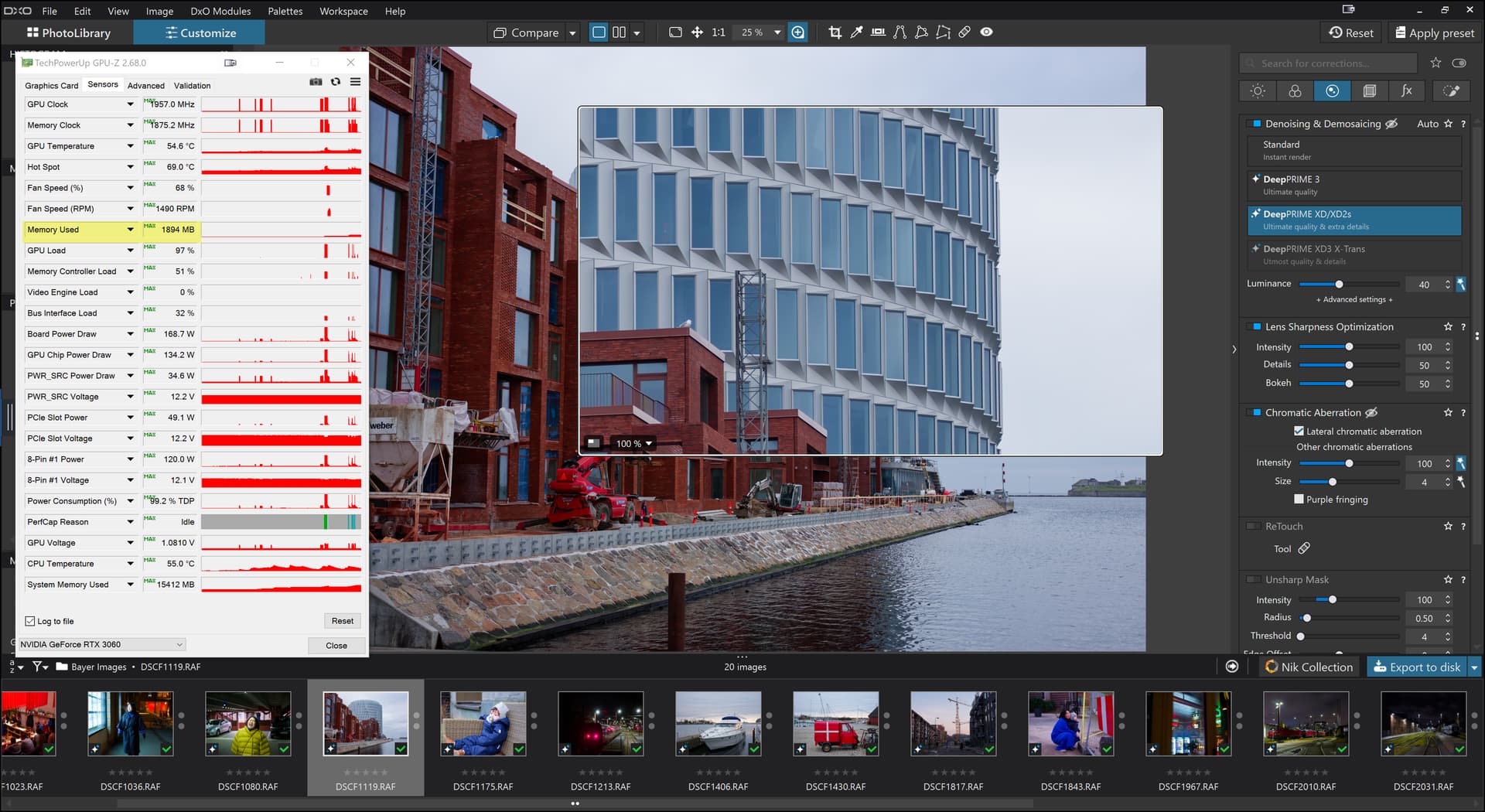Enable the Purple fringing checkbox
The image size is (1485, 812).
(x=1299, y=500)
